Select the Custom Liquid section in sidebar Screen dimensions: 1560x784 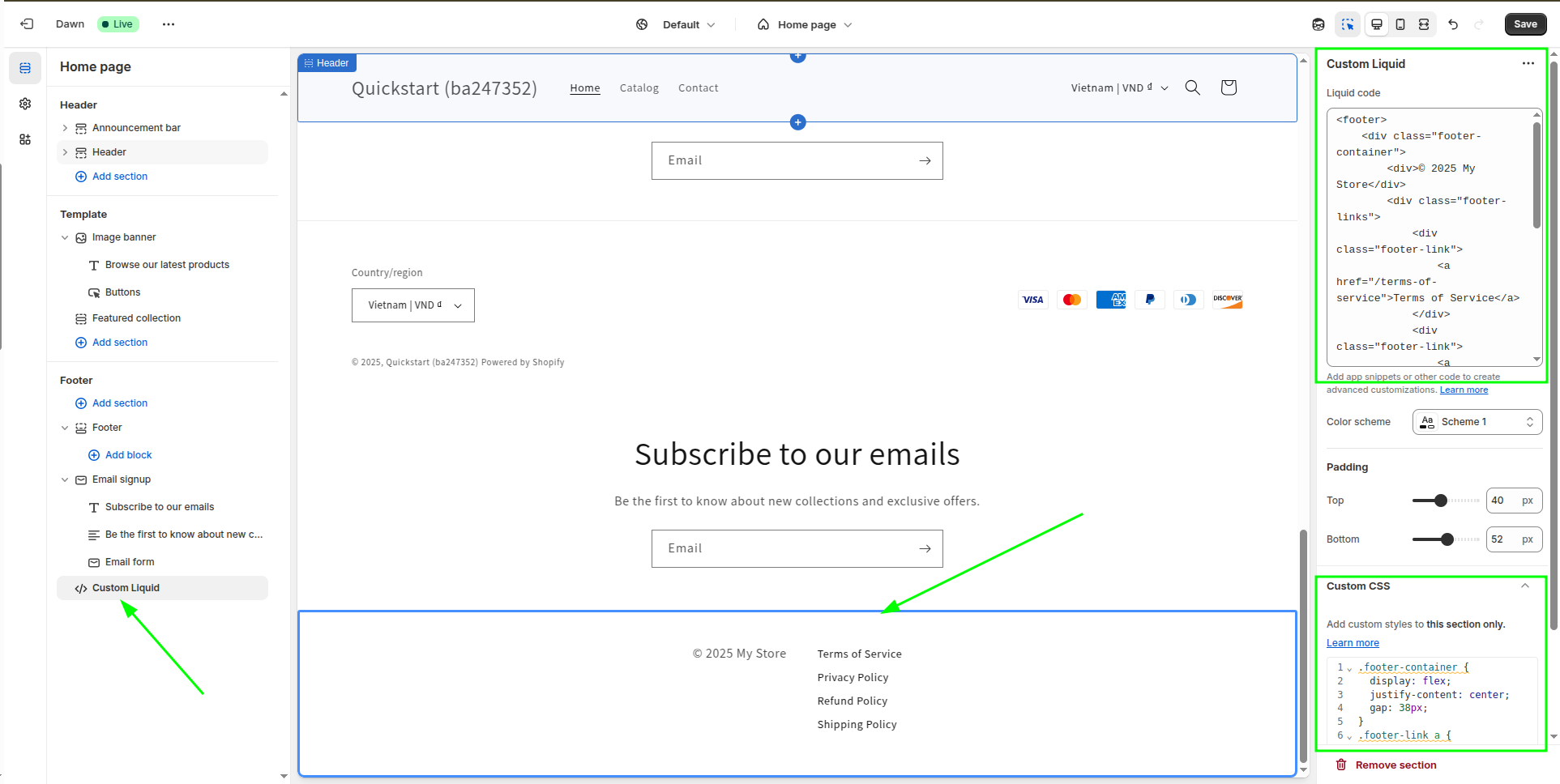coord(162,588)
